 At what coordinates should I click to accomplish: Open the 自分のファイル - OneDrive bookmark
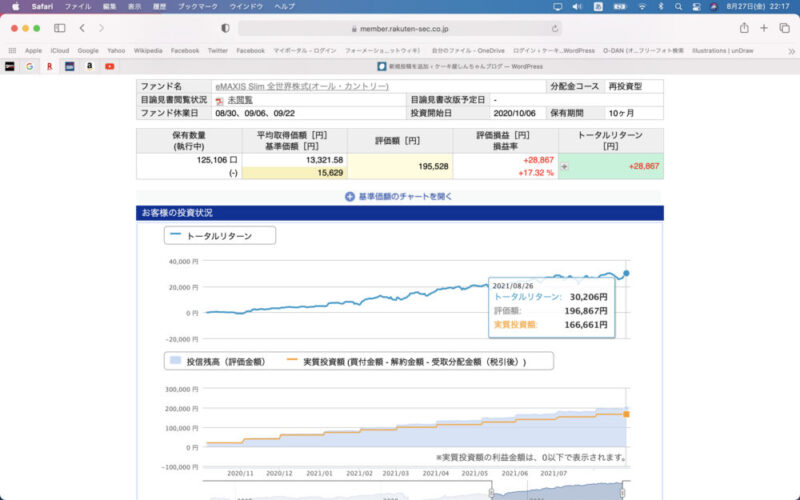tap(468, 51)
